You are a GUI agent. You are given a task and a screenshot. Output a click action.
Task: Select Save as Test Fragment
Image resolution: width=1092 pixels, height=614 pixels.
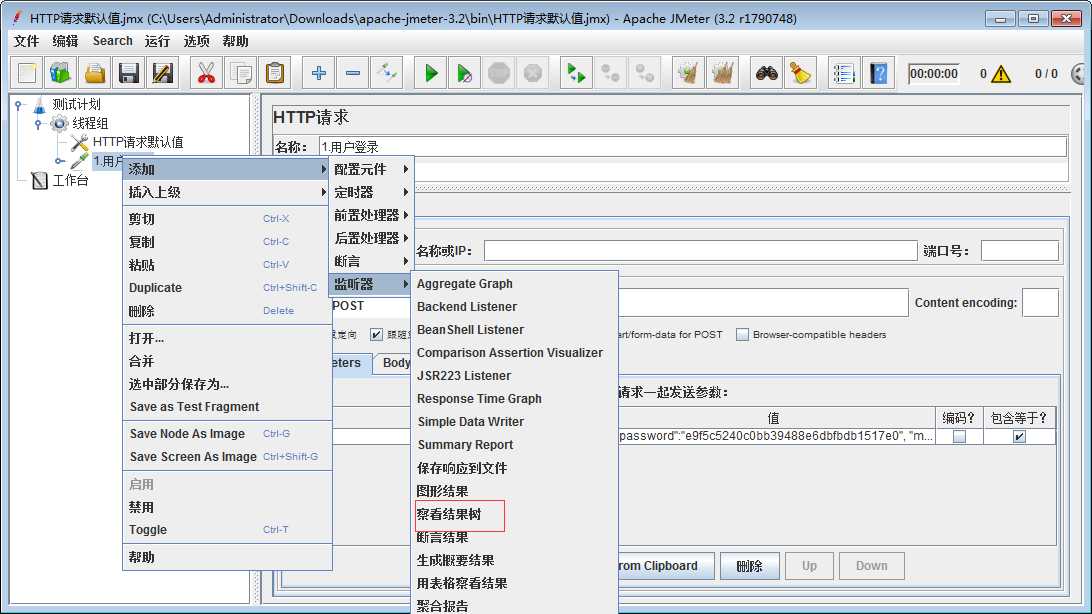pos(226,407)
